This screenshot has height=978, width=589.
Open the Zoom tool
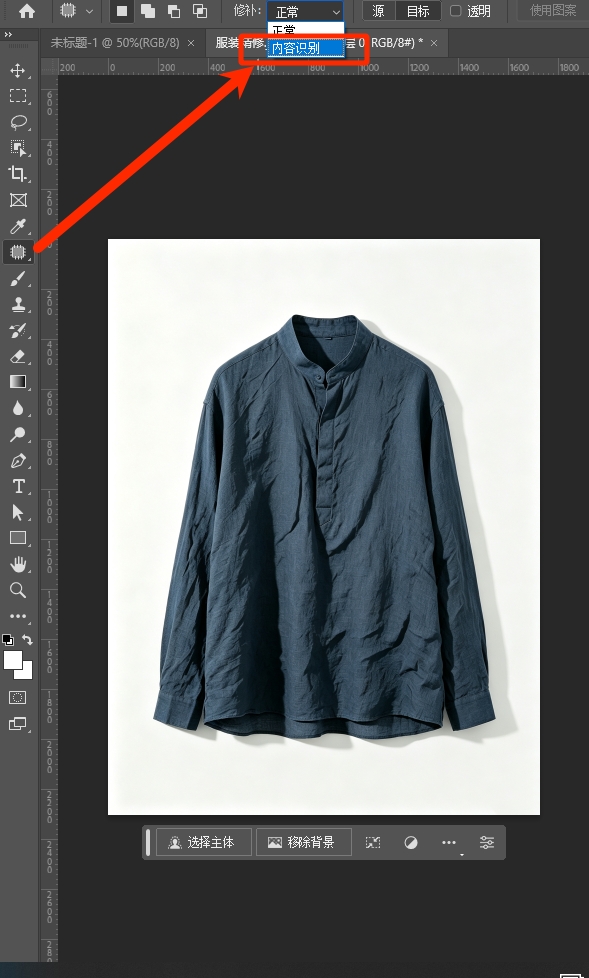[17, 590]
